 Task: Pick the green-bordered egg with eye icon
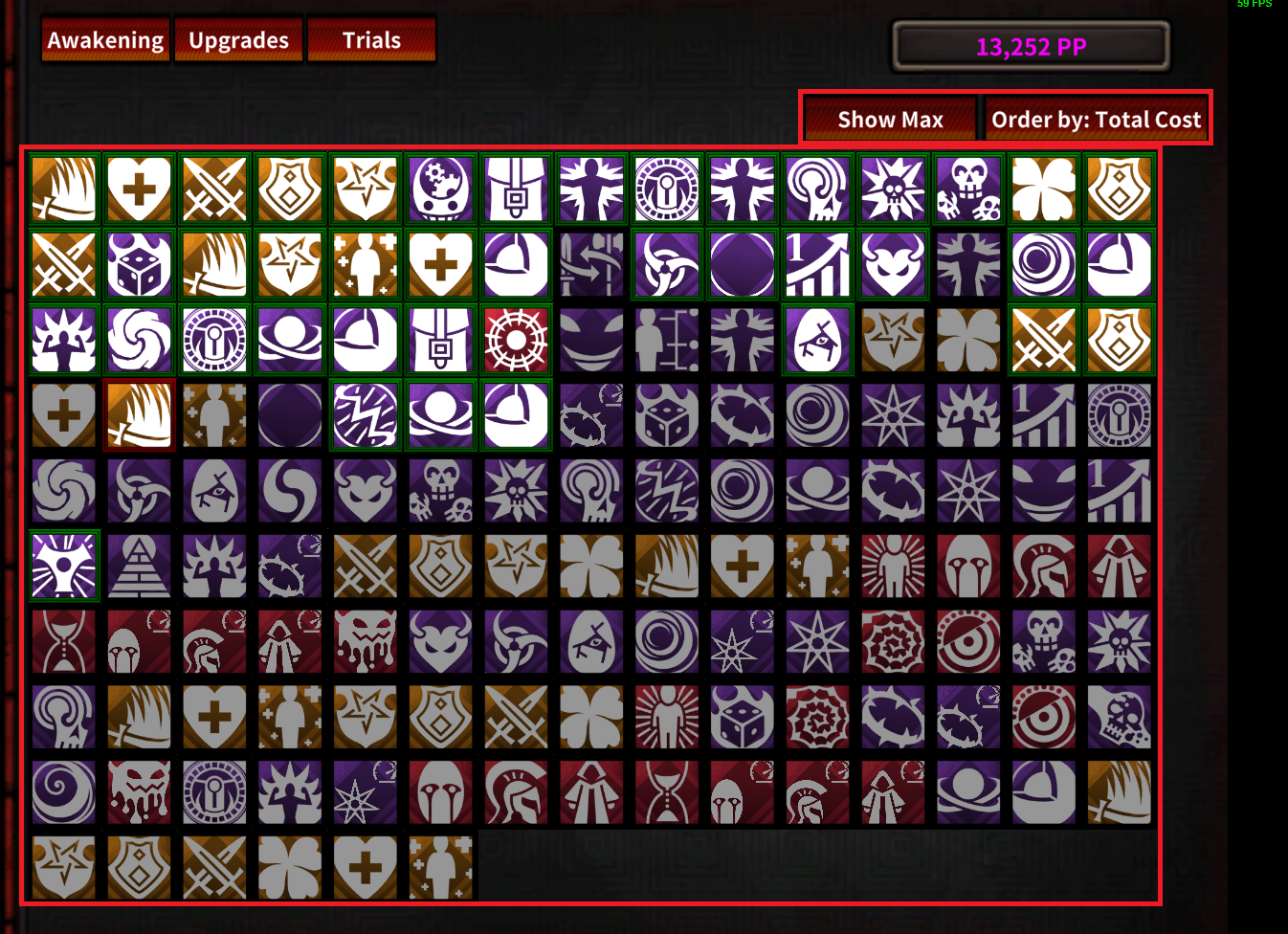click(818, 340)
